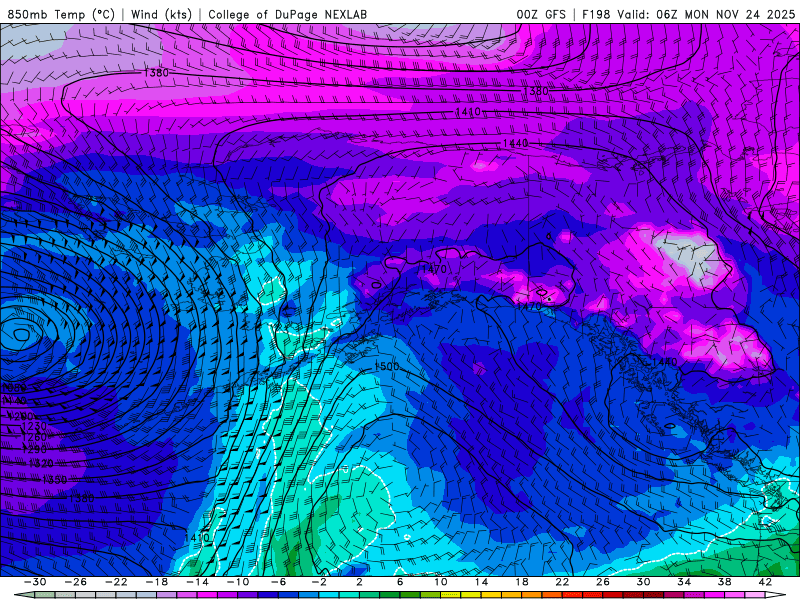
Task: Click the "1290" contour label
Action: click(34, 449)
